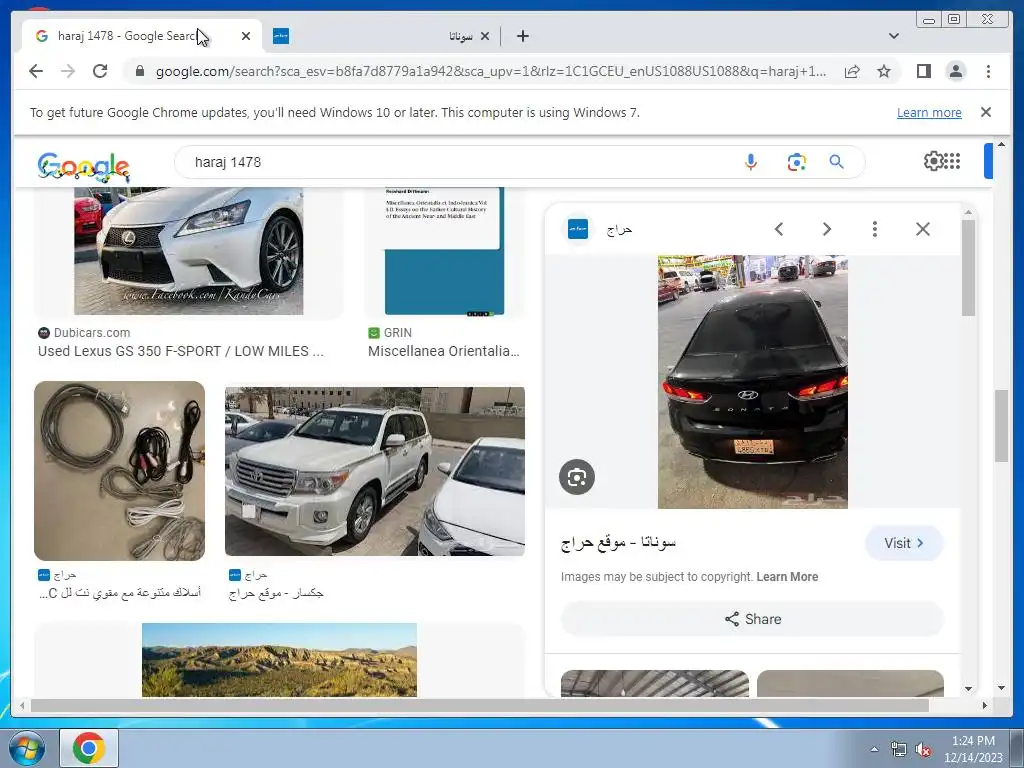
Task: Dismiss the Windows 7 update notice
Action: (x=986, y=112)
